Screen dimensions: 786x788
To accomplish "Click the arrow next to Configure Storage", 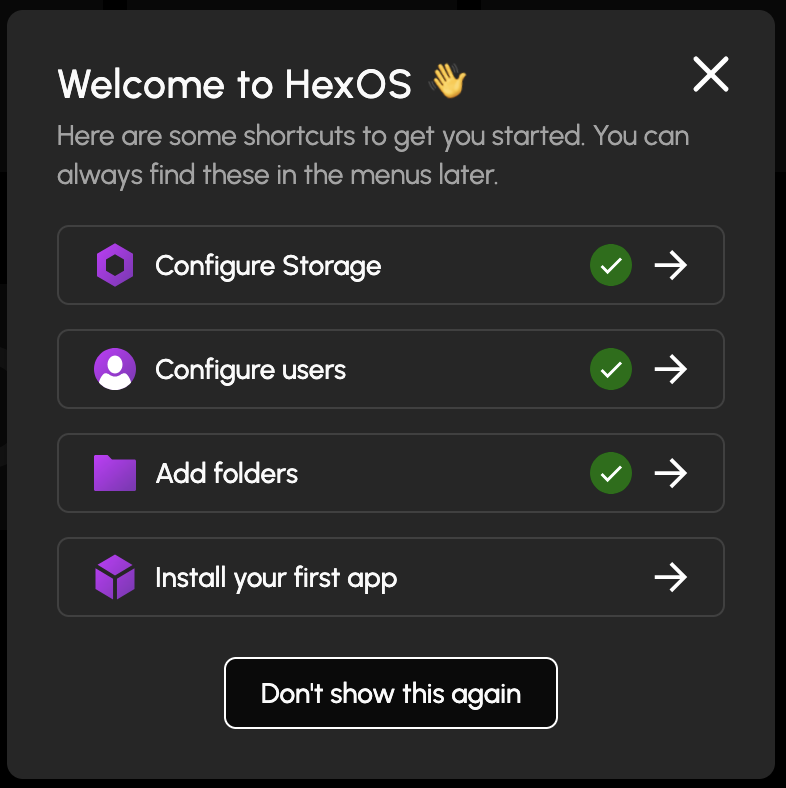I will (x=670, y=266).
